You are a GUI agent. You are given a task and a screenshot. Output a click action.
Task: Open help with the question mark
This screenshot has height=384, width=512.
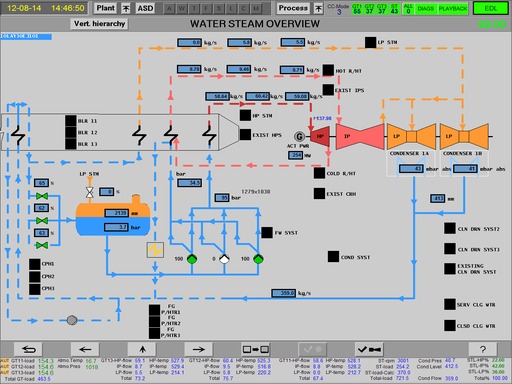point(483,349)
